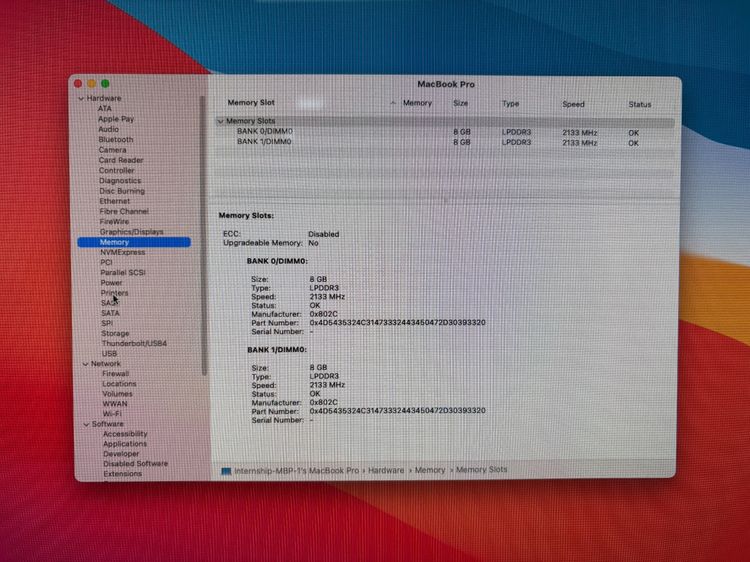This screenshot has height=562, width=750.
Task: Select Printers in the sidebar
Action: 114,293
